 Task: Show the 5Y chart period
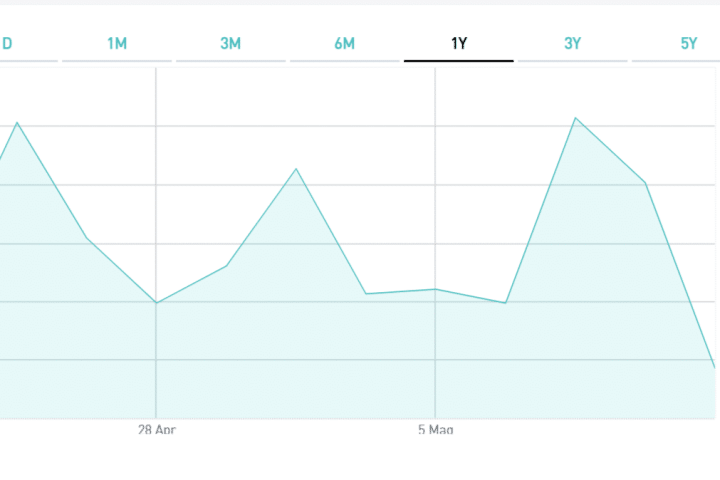click(x=688, y=43)
